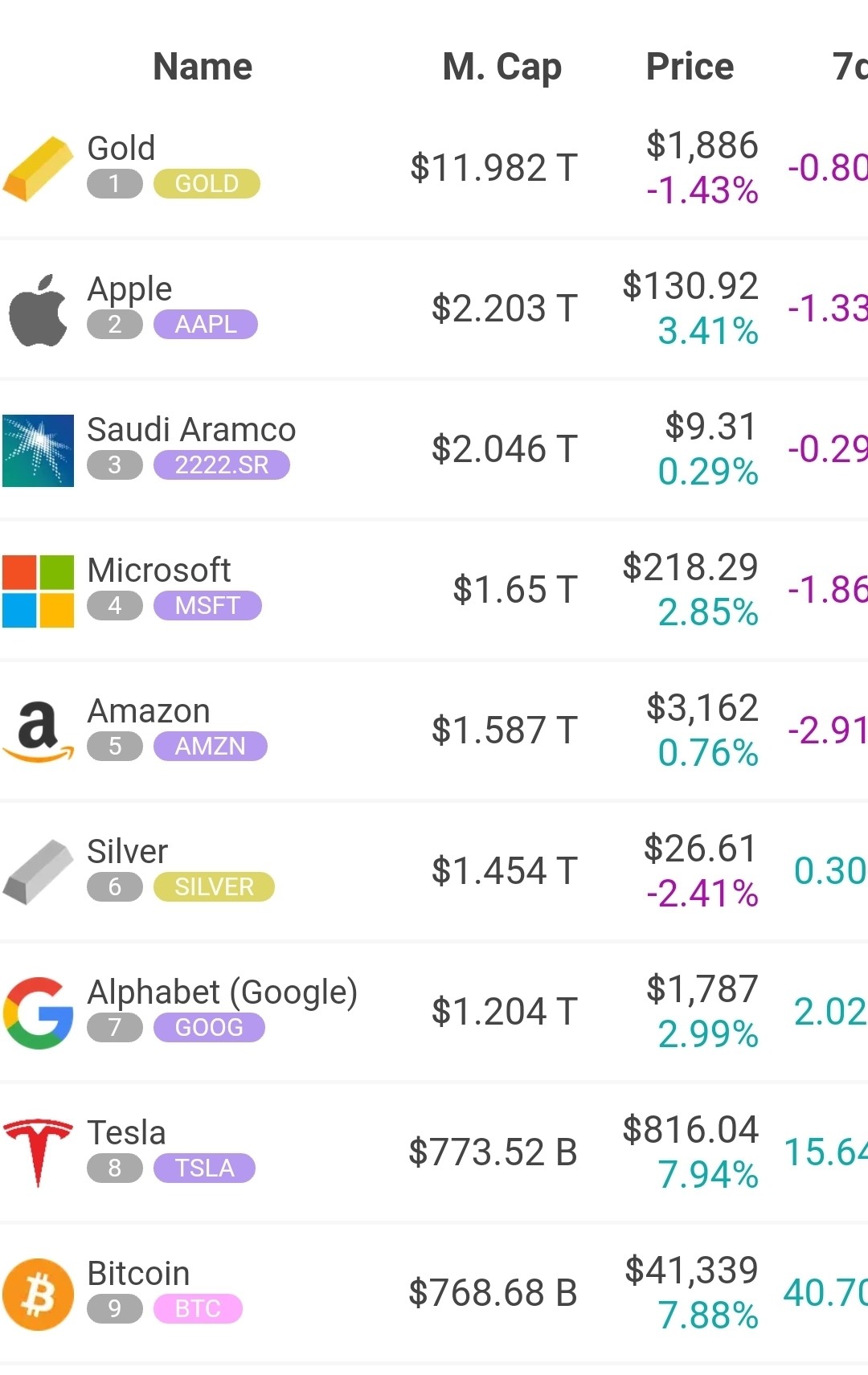
Task: Open the Amazon logo icon
Action: coord(38,731)
